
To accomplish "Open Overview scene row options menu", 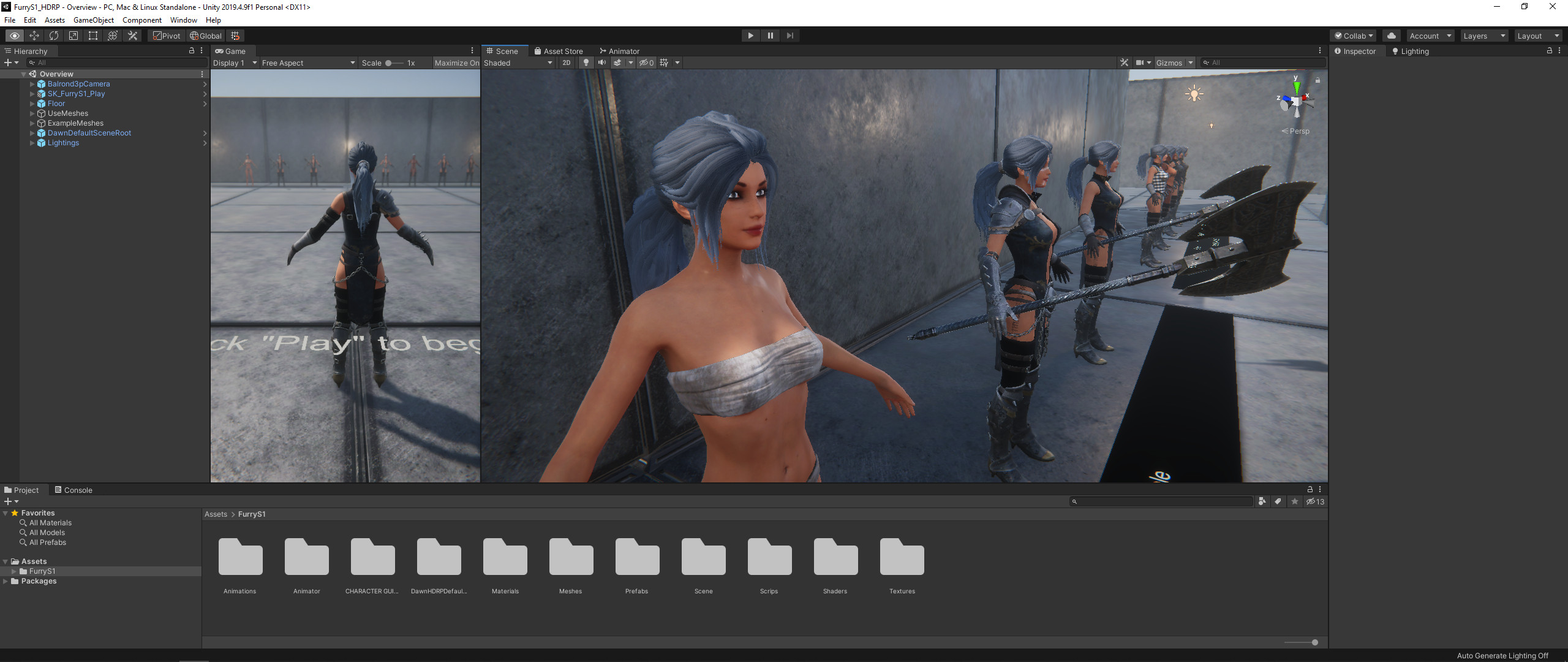I will coord(202,74).
